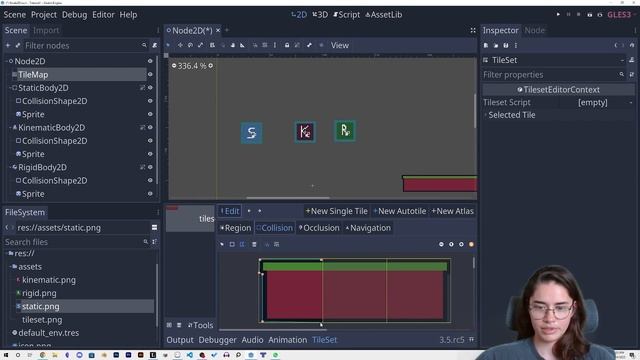Select the Rotate mode tool in canvas toolbar
Screen dimensions: 640x360
pos(190,45)
